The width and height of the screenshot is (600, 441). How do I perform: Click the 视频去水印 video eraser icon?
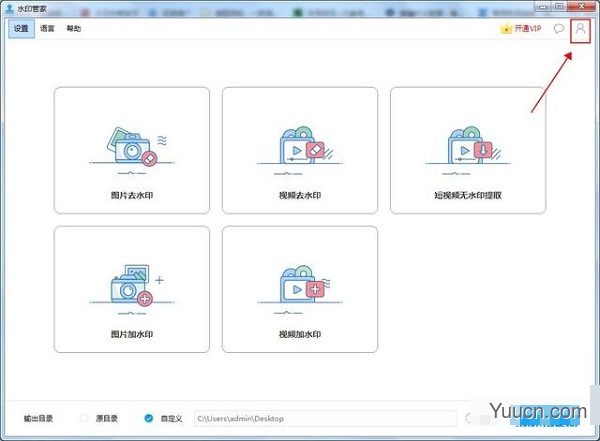click(x=300, y=151)
